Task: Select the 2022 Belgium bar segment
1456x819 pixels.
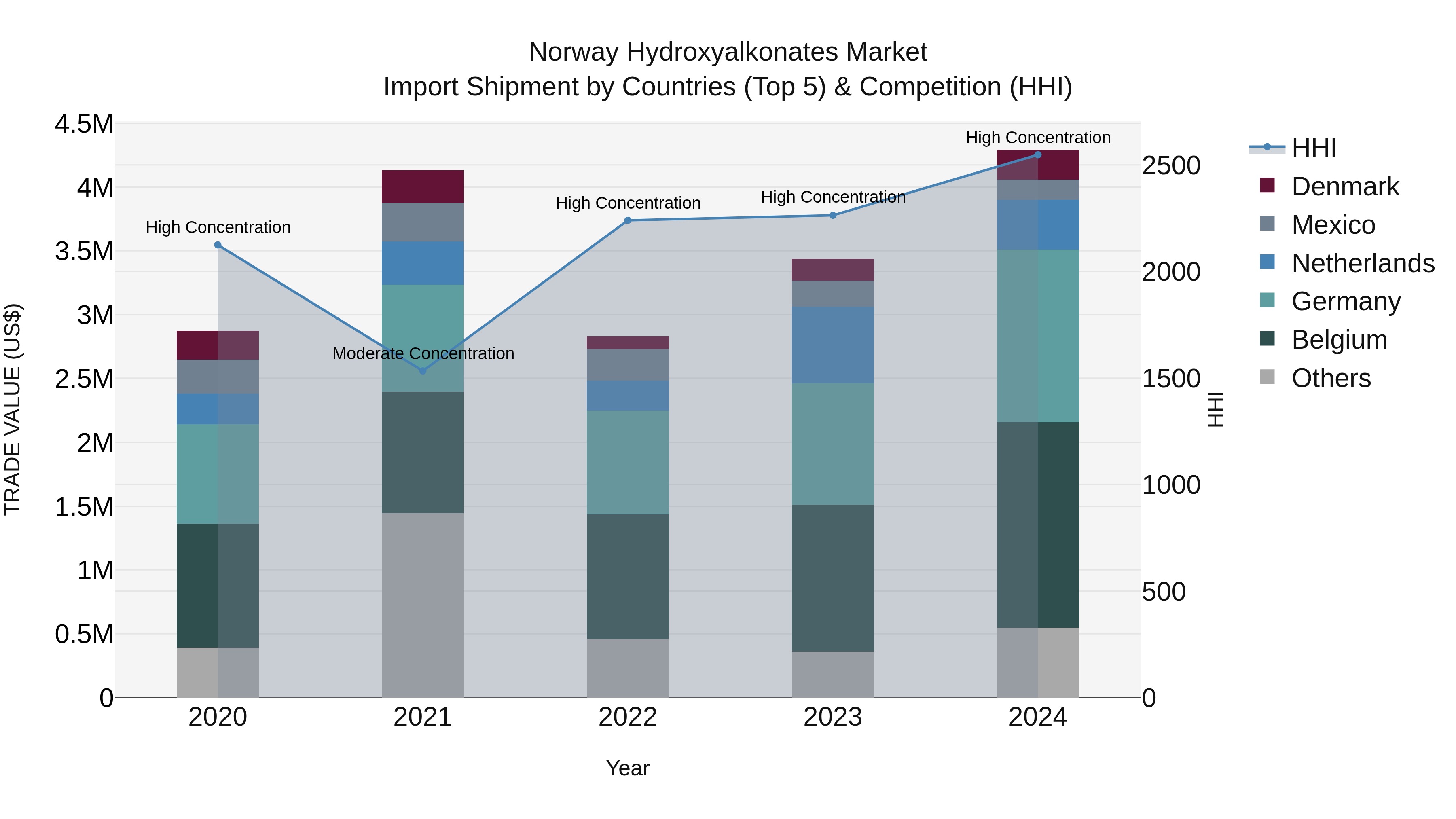Action: [627, 577]
